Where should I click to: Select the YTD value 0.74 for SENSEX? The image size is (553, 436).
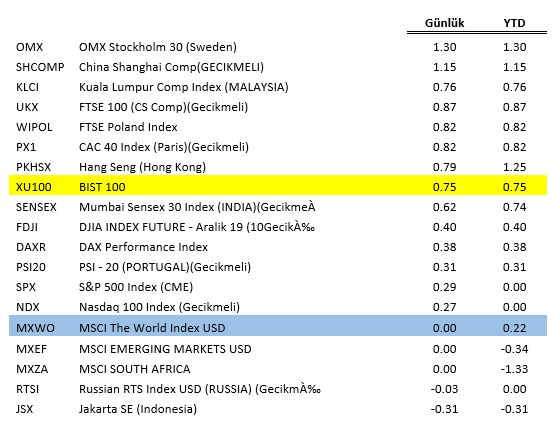(x=514, y=207)
